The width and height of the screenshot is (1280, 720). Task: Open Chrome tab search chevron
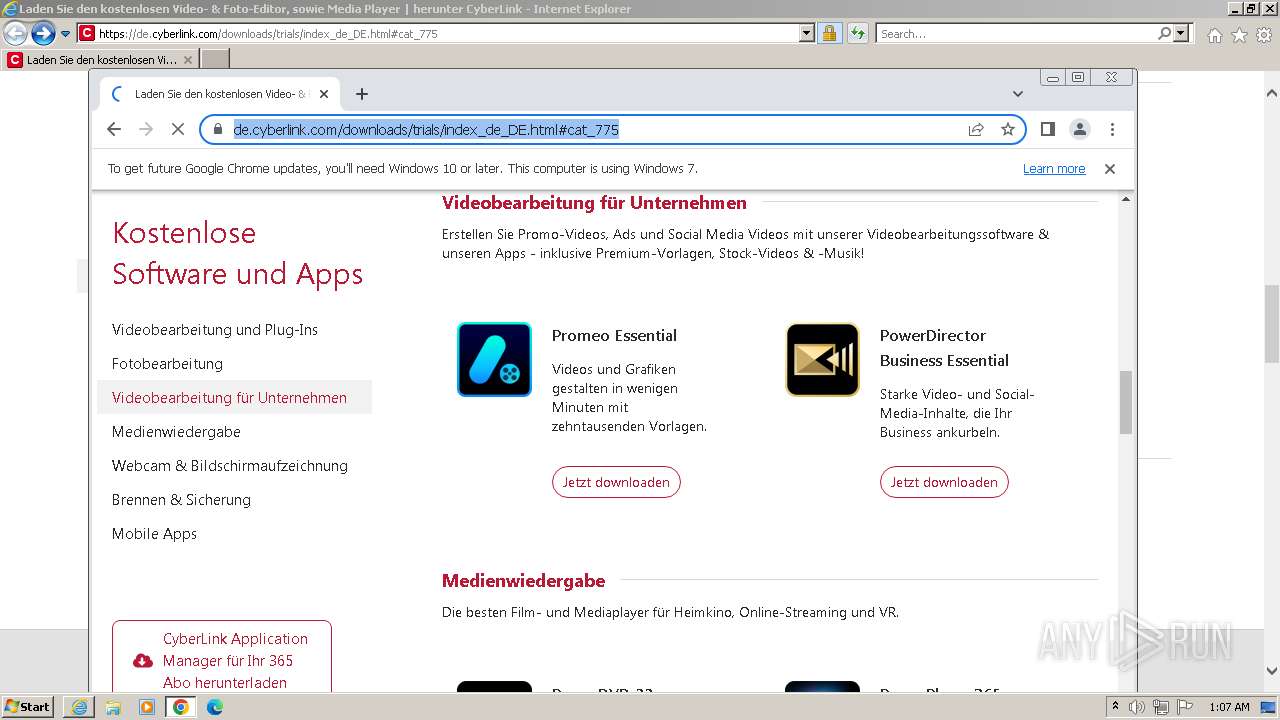point(1018,94)
